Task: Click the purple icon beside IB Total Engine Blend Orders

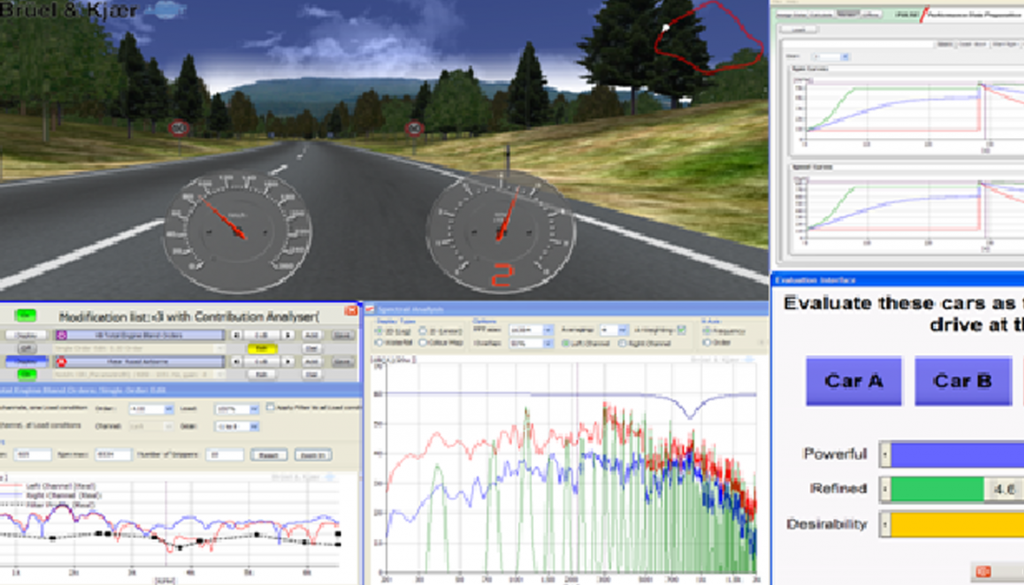Action: (x=61, y=334)
